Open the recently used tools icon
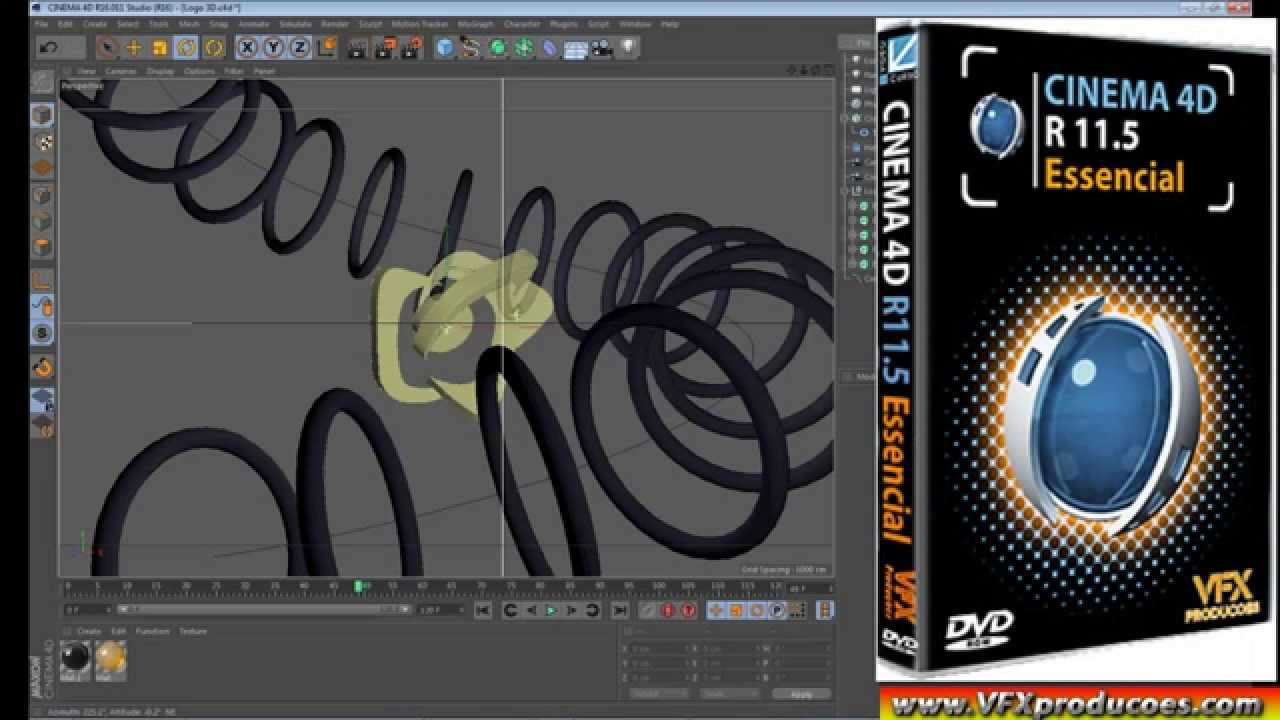This screenshot has width=1280, height=720. click(x=213, y=47)
